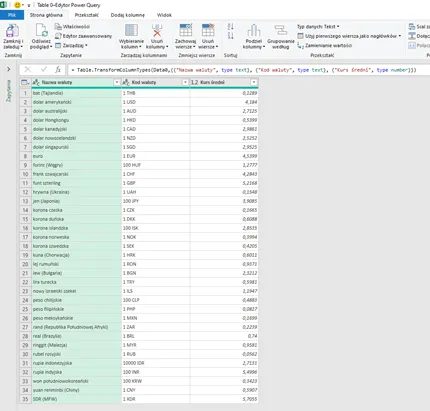This screenshot has height=411, width=430.
Task: Select the cell "dolar amerykański"
Action: (76, 102)
